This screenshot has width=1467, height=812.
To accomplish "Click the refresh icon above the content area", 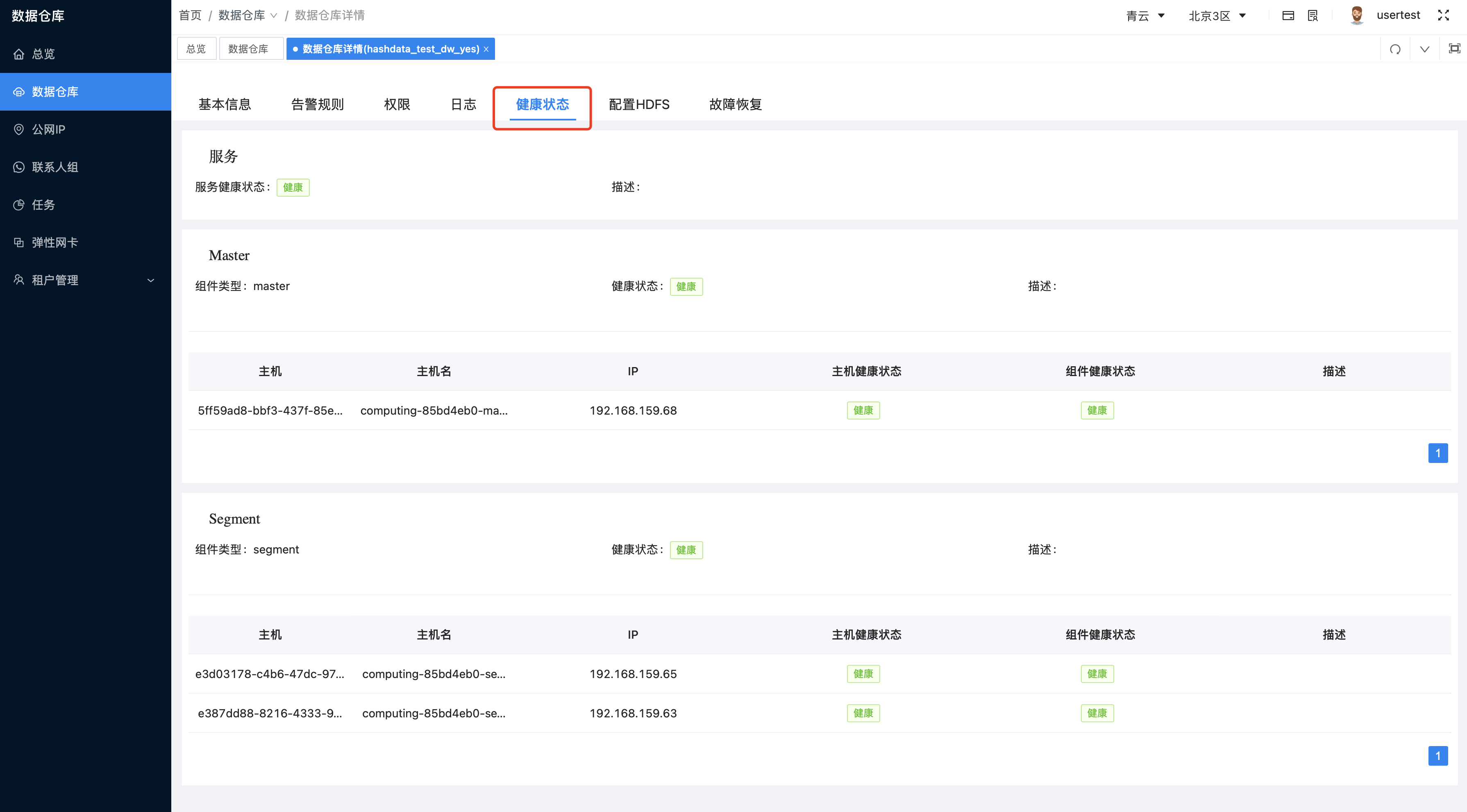I will (x=1395, y=49).
